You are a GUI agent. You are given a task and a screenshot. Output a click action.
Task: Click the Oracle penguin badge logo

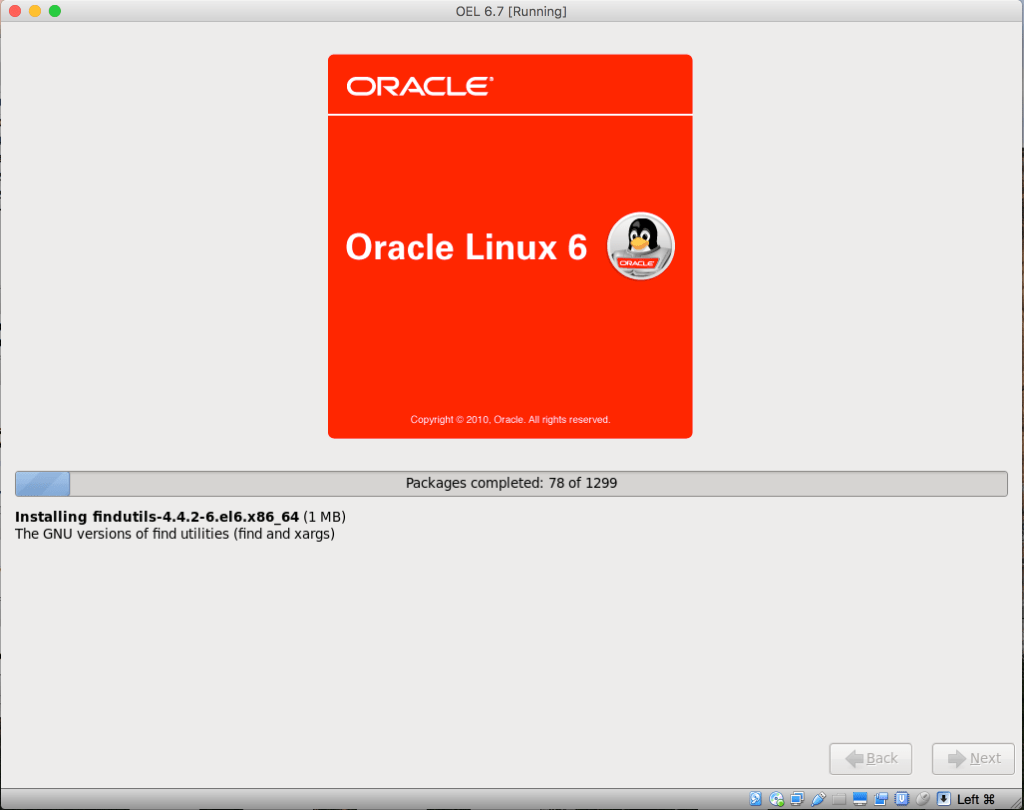click(641, 246)
